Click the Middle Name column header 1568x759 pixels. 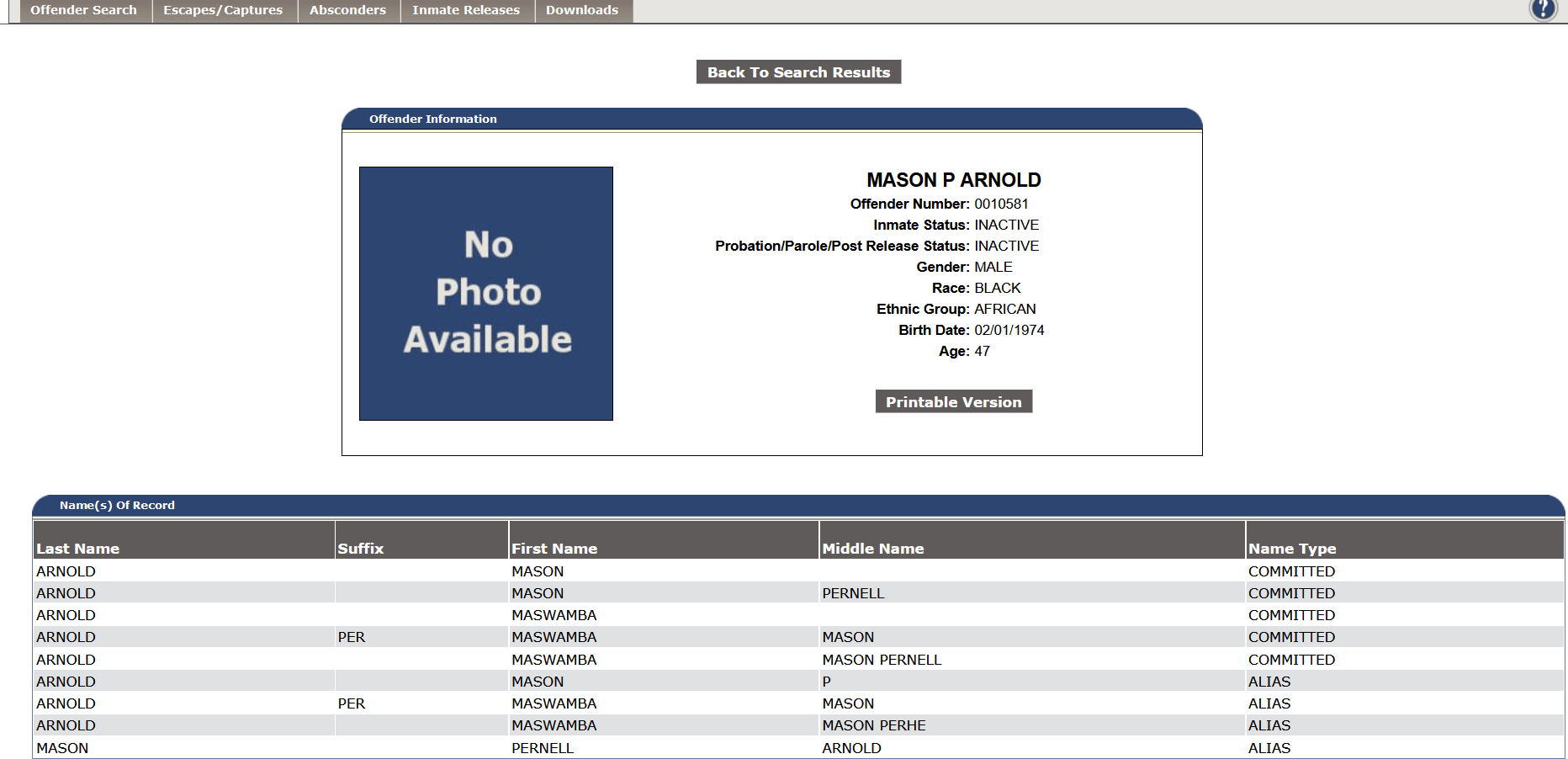[872, 549]
